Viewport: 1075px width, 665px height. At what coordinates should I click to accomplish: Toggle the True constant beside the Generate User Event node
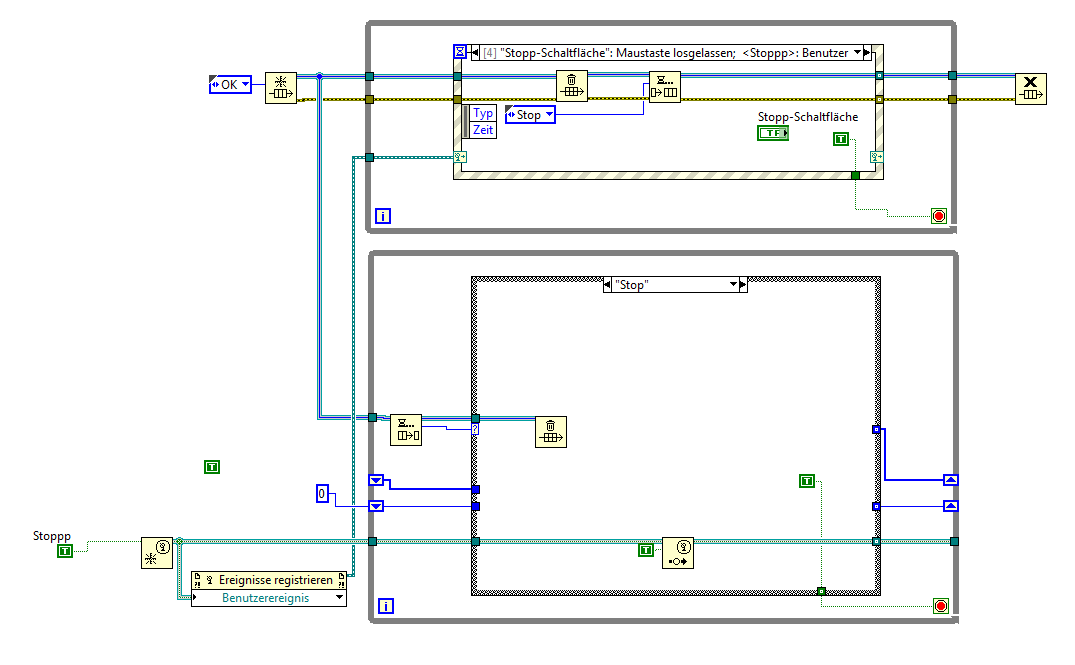645,550
